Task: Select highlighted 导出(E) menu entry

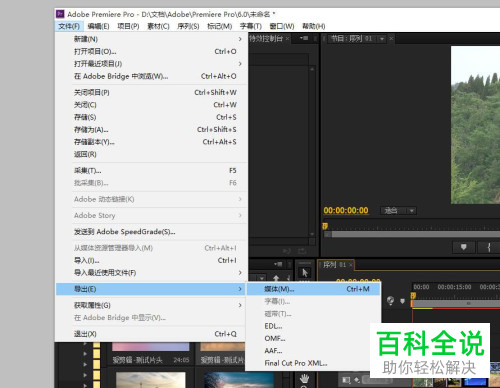Action: point(152,289)
